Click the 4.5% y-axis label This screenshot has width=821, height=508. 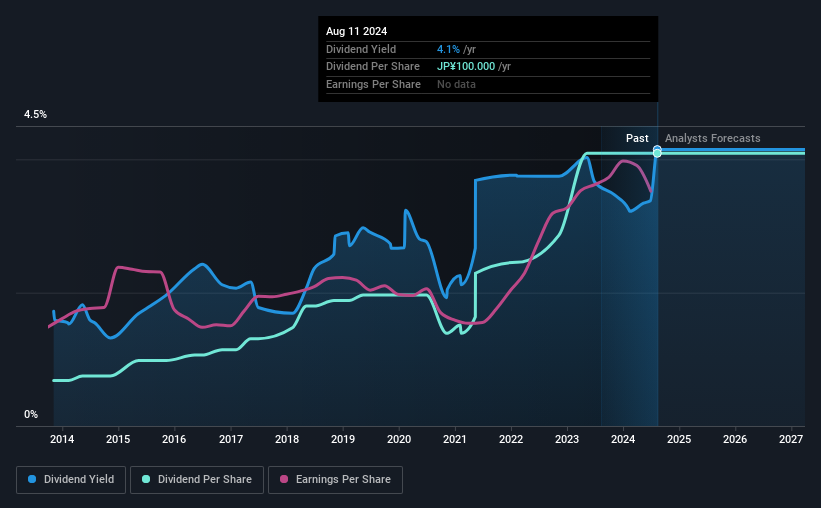tap(35, 114)
